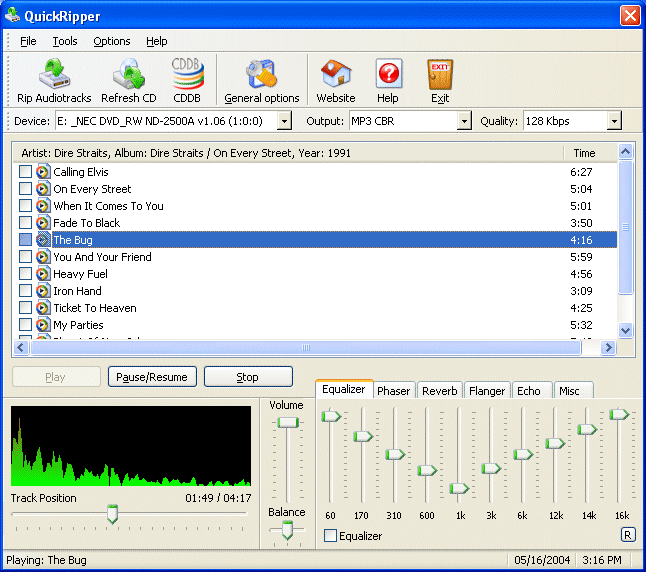Click the 16k equalizer band handle
Screen dimensions: 646x572
tap(619, 414)
